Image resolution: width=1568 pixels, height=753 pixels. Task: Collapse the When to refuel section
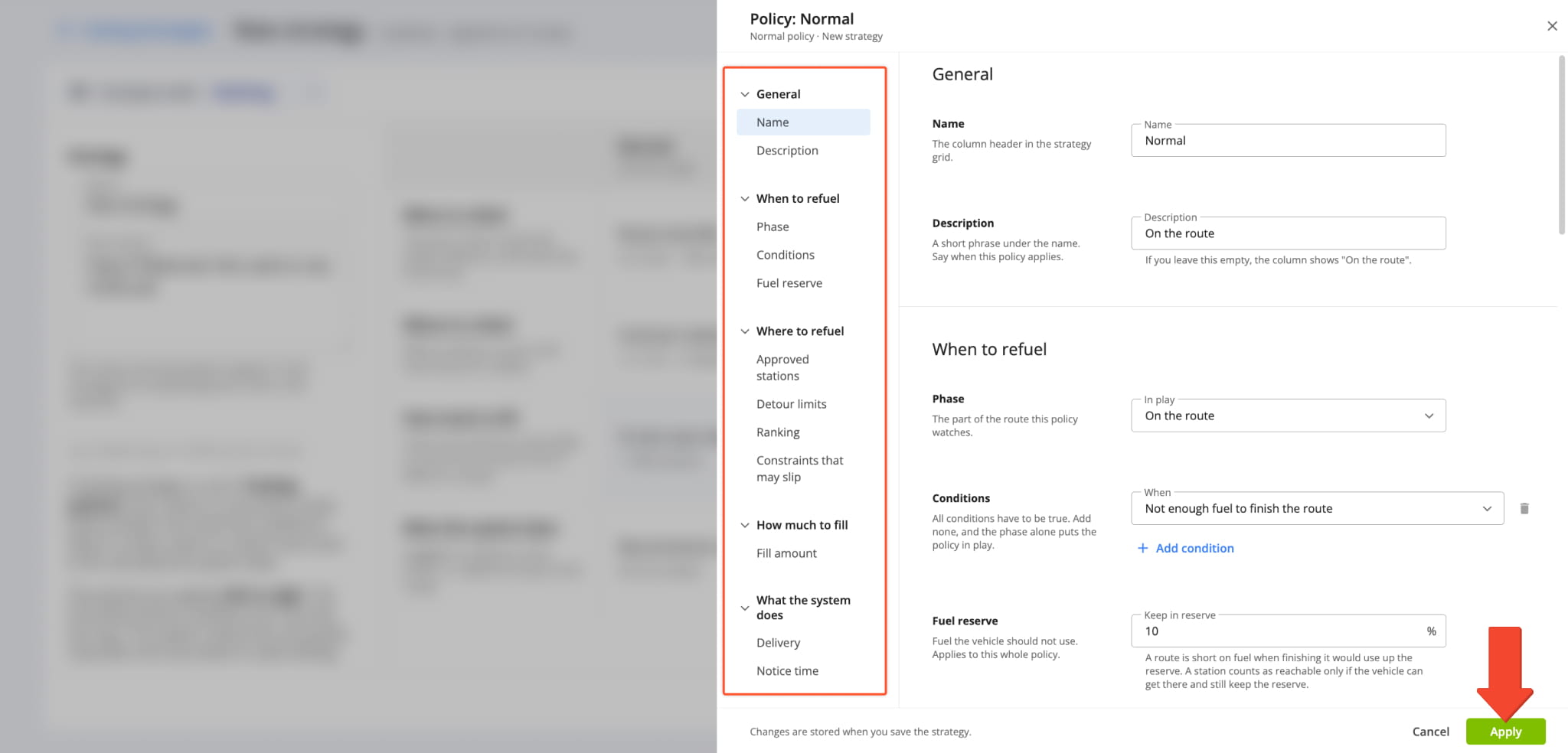[744, 198]
